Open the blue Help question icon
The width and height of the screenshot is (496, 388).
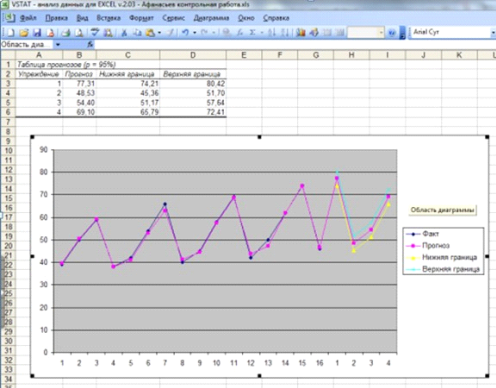[392, 33]
